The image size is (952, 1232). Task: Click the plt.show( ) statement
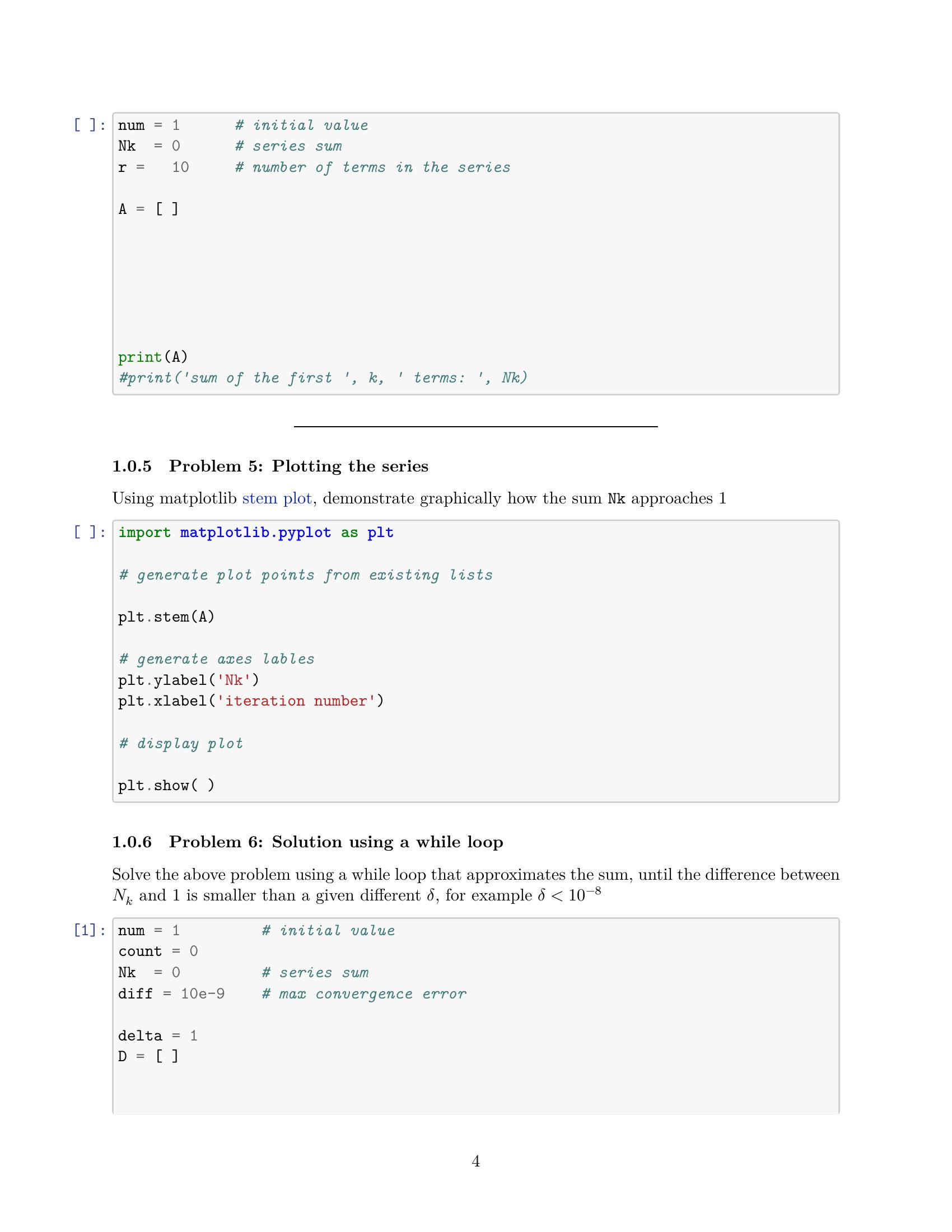[166, 785]
